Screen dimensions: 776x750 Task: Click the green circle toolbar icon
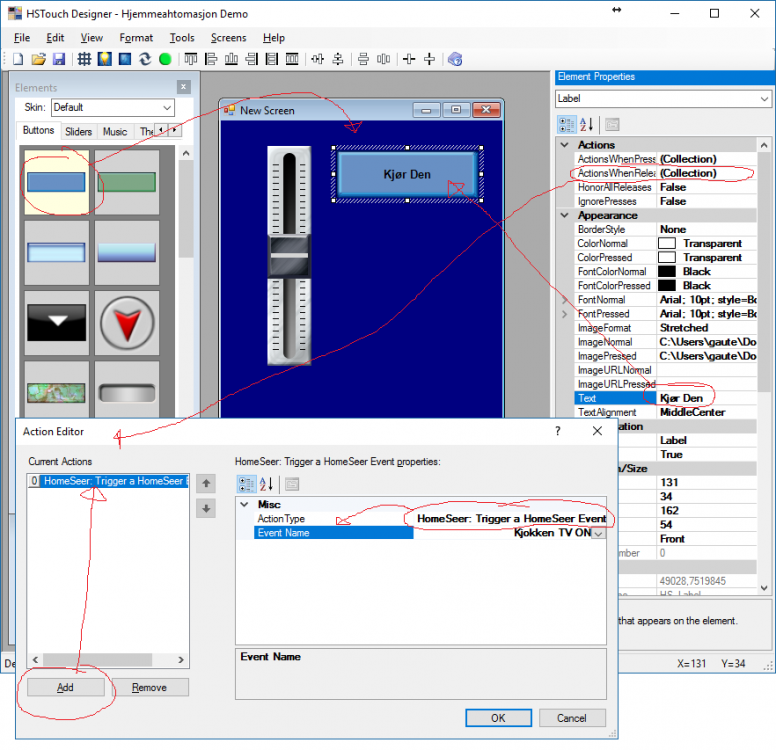click(165, 59)
